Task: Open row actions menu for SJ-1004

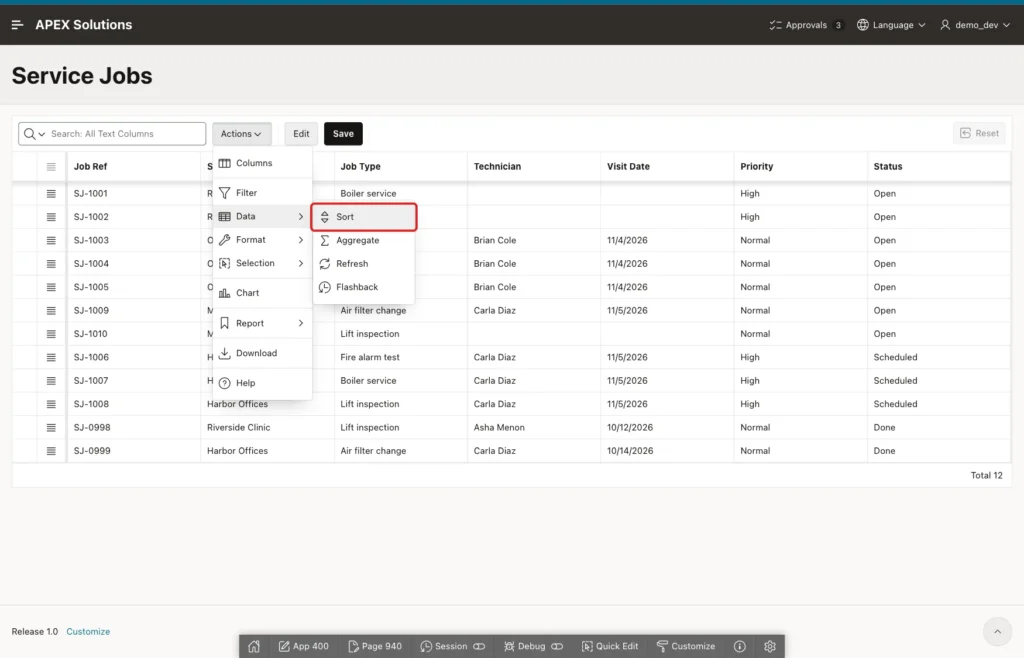Action: [x=51, y=264]
